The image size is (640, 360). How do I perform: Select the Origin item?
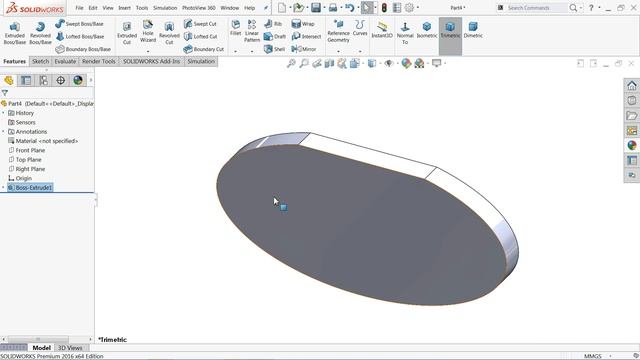[20, 178]
